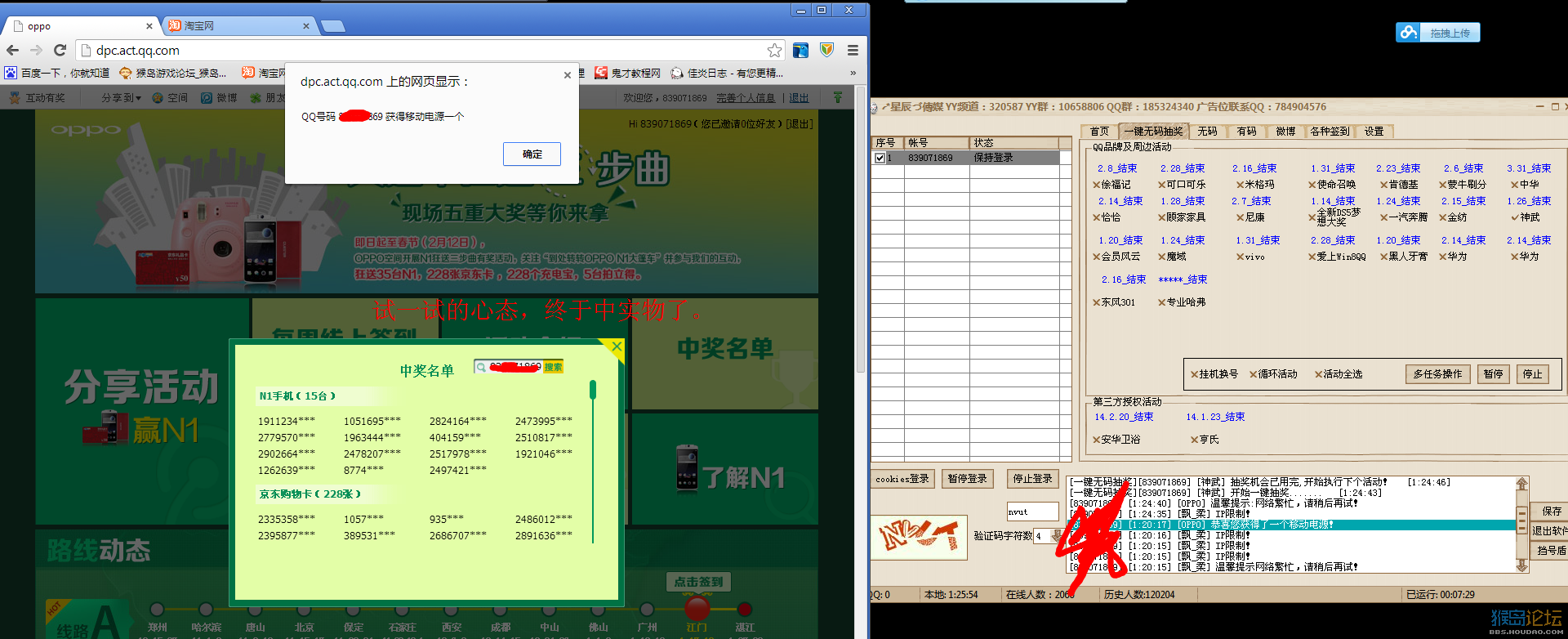Click the 多任务操作 button
The image size is (1568, 639).
(1437, 374)
